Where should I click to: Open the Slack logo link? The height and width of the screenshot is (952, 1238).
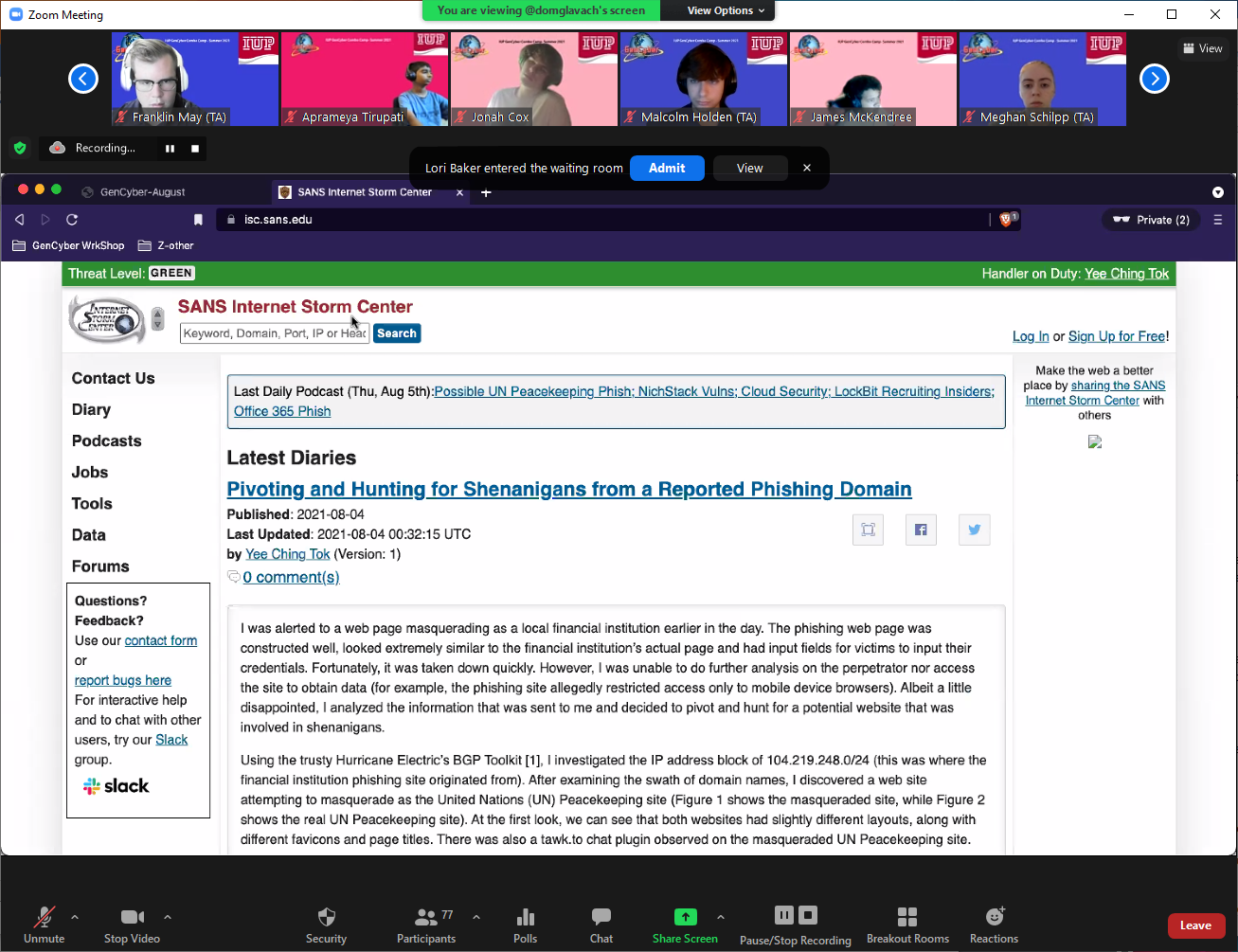(x=117, y=786)
